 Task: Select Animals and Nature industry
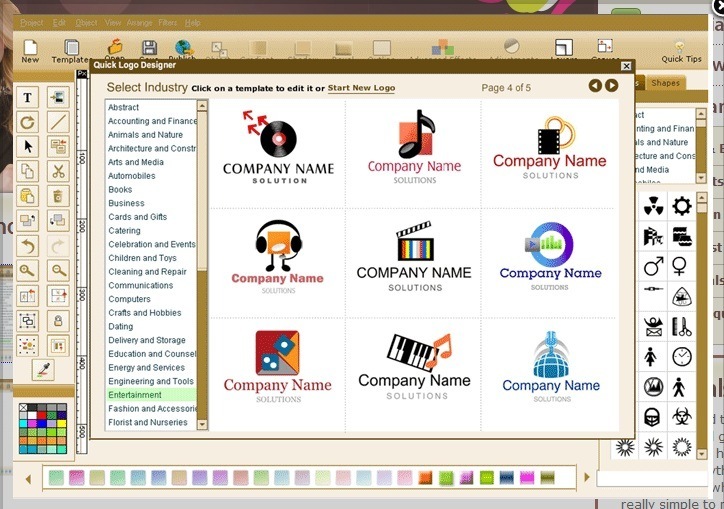pyautogui.click(x=151, y=135)
